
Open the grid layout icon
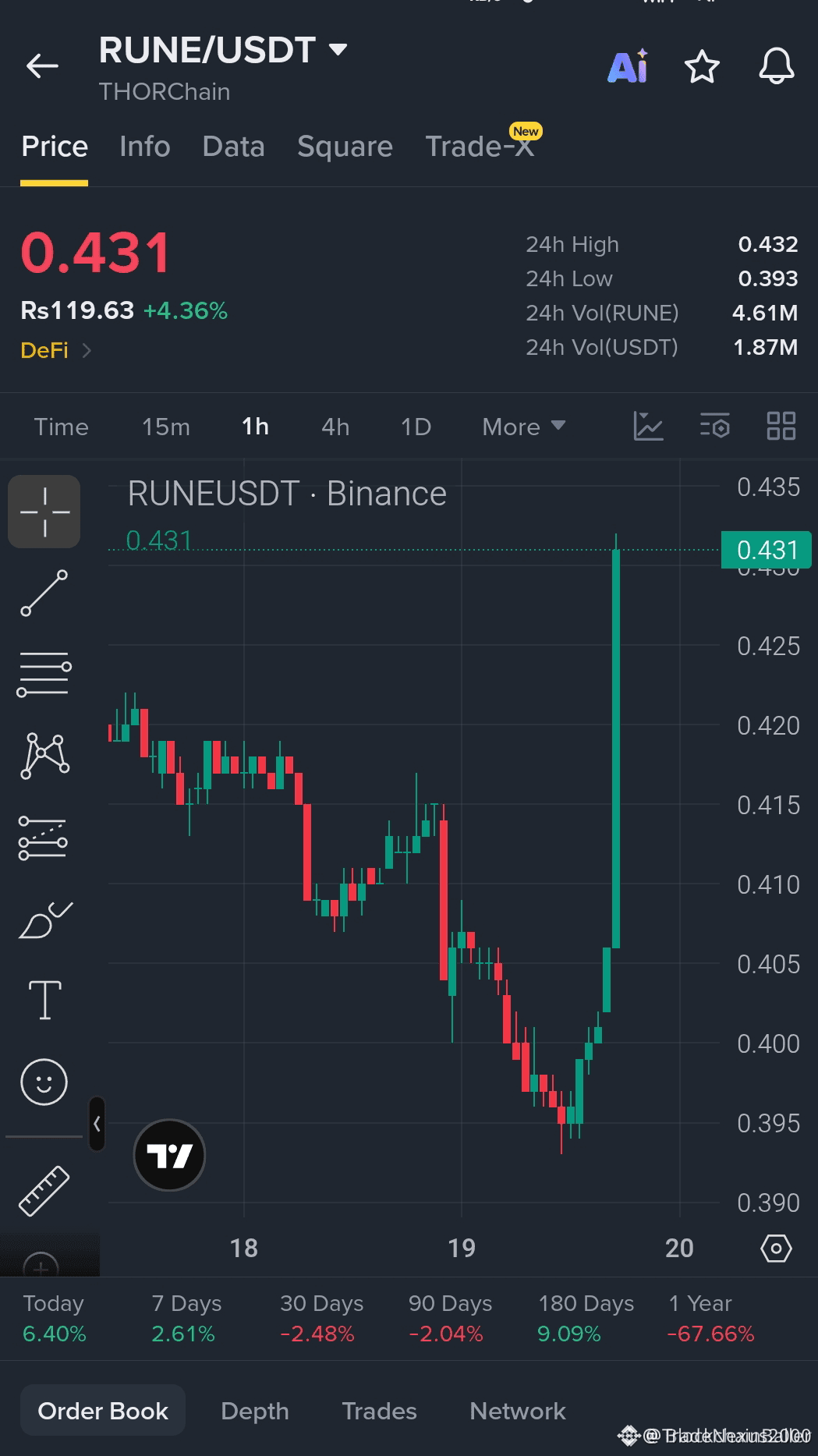781,427
